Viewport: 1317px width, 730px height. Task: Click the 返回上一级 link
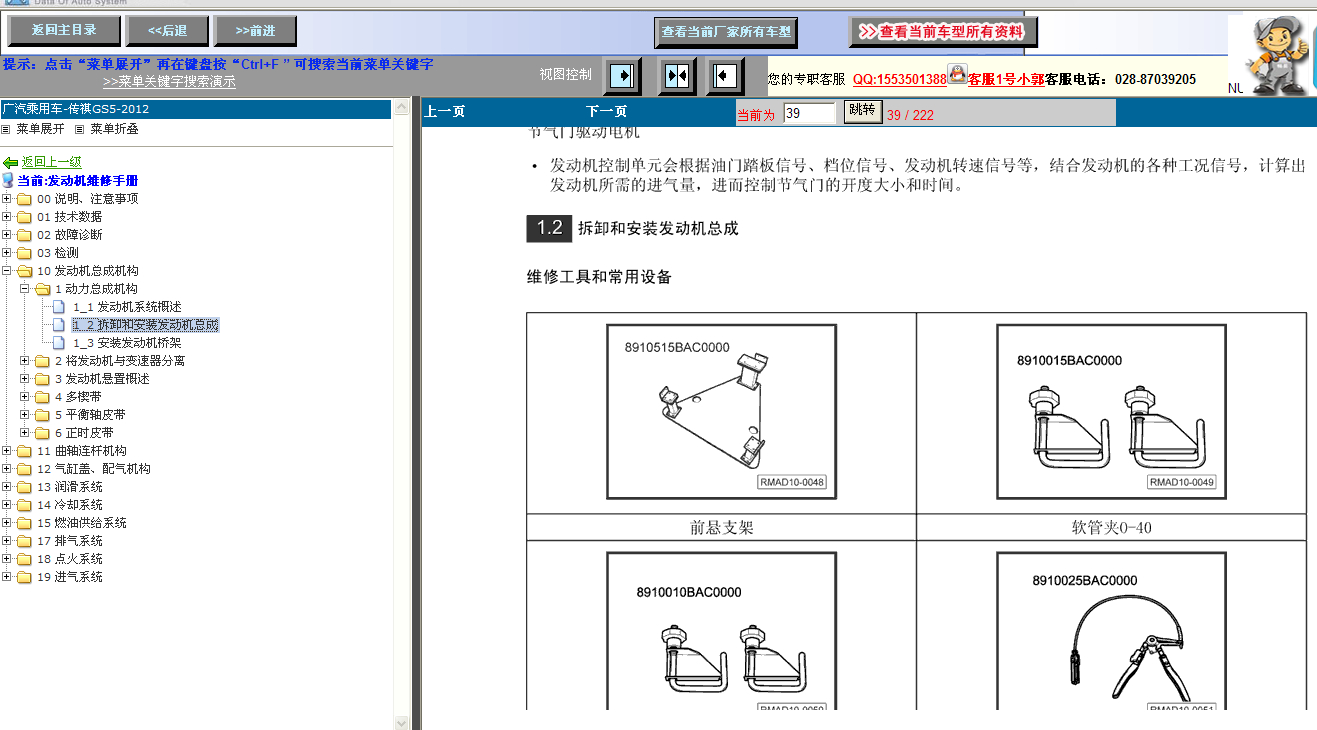[51, 162]
